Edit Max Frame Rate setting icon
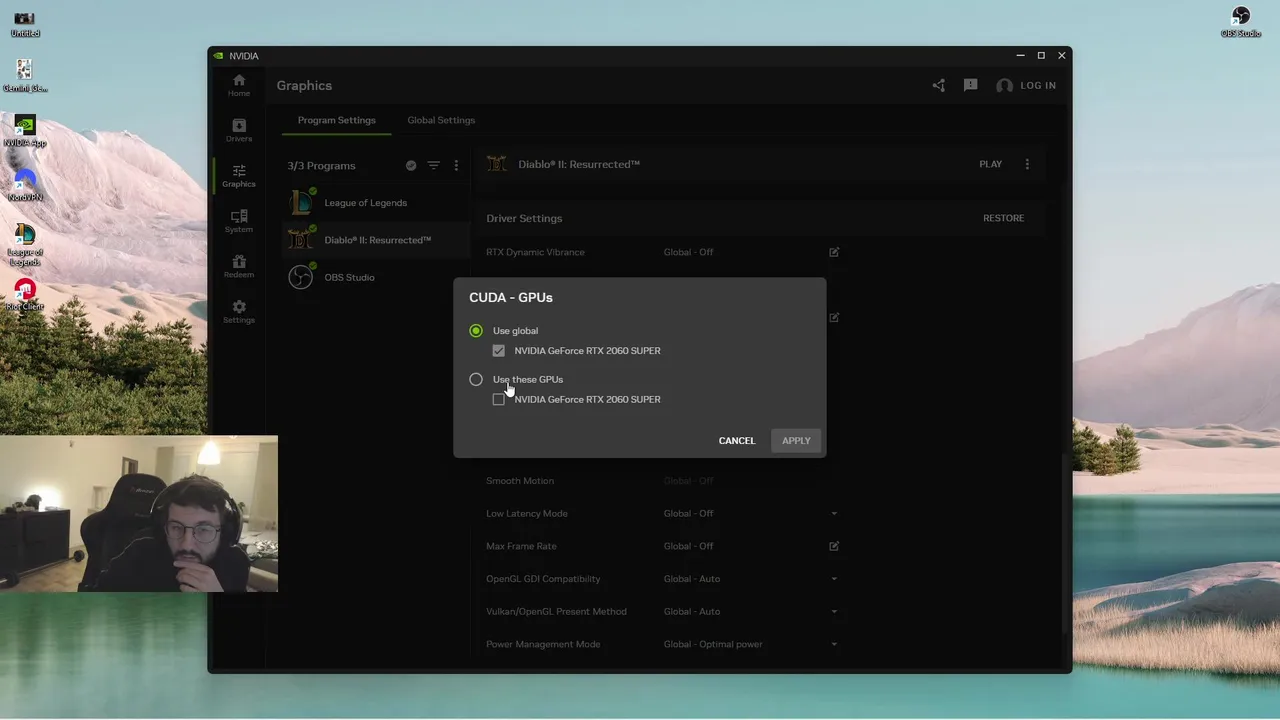 (x=834, y=546)
